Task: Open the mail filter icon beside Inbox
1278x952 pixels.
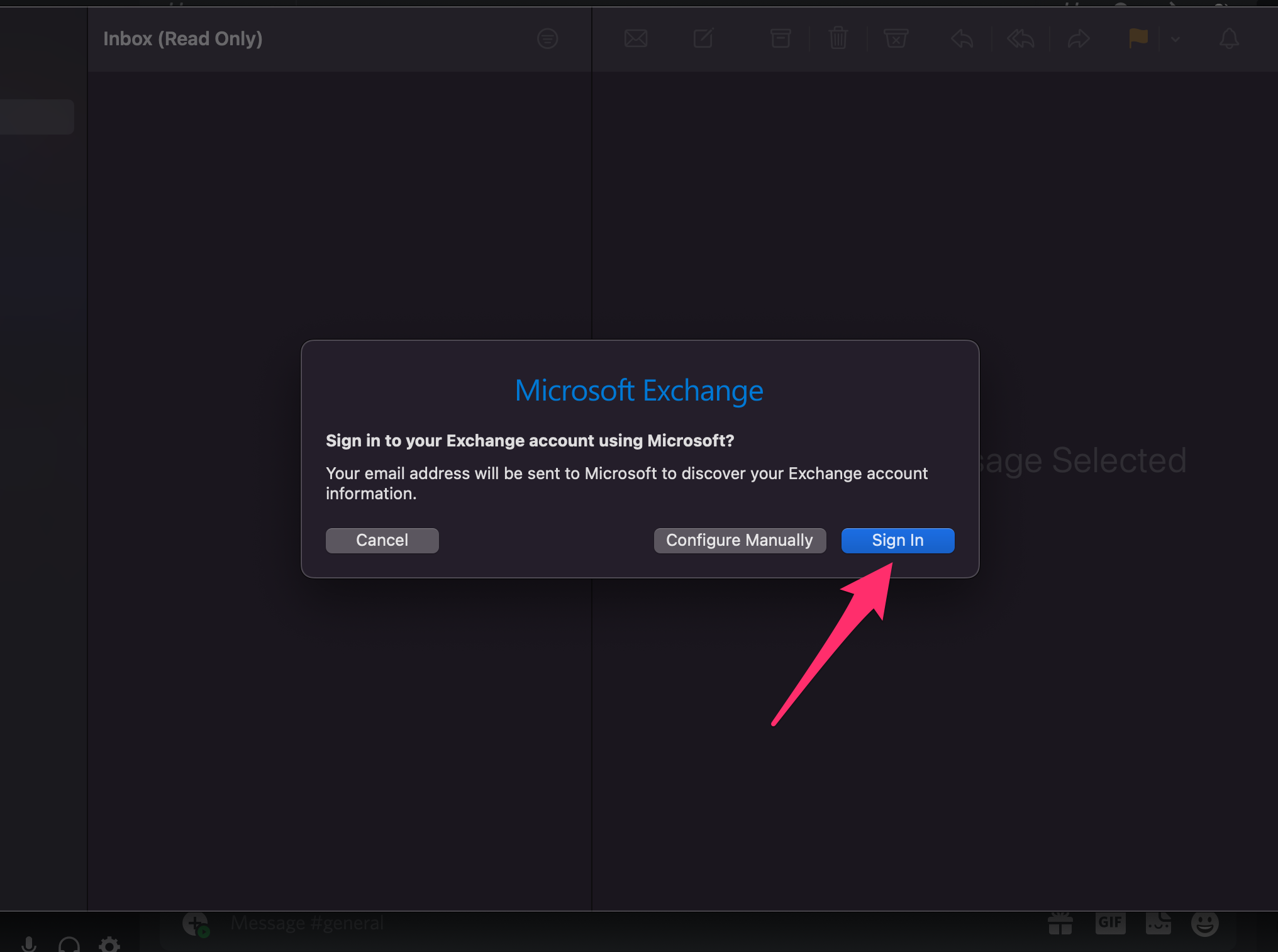Action: tap(547, 39)
